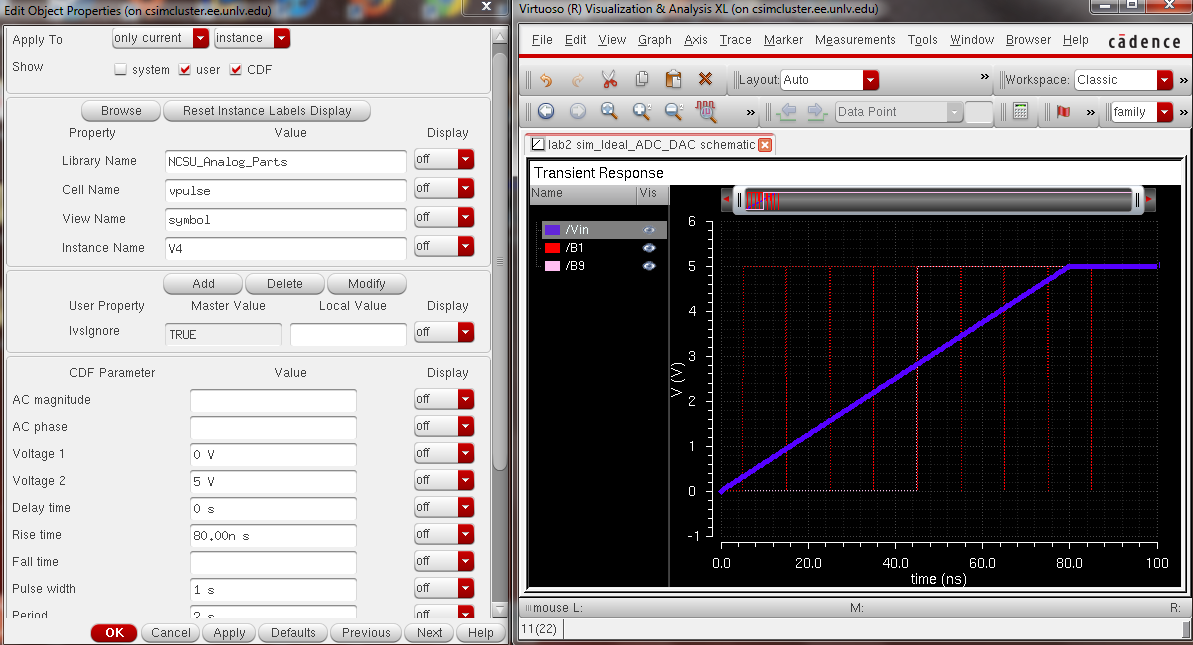Viewport: 1193px width, 645px height.
Task: Open the Measurements menu
Action: point(854,40)
